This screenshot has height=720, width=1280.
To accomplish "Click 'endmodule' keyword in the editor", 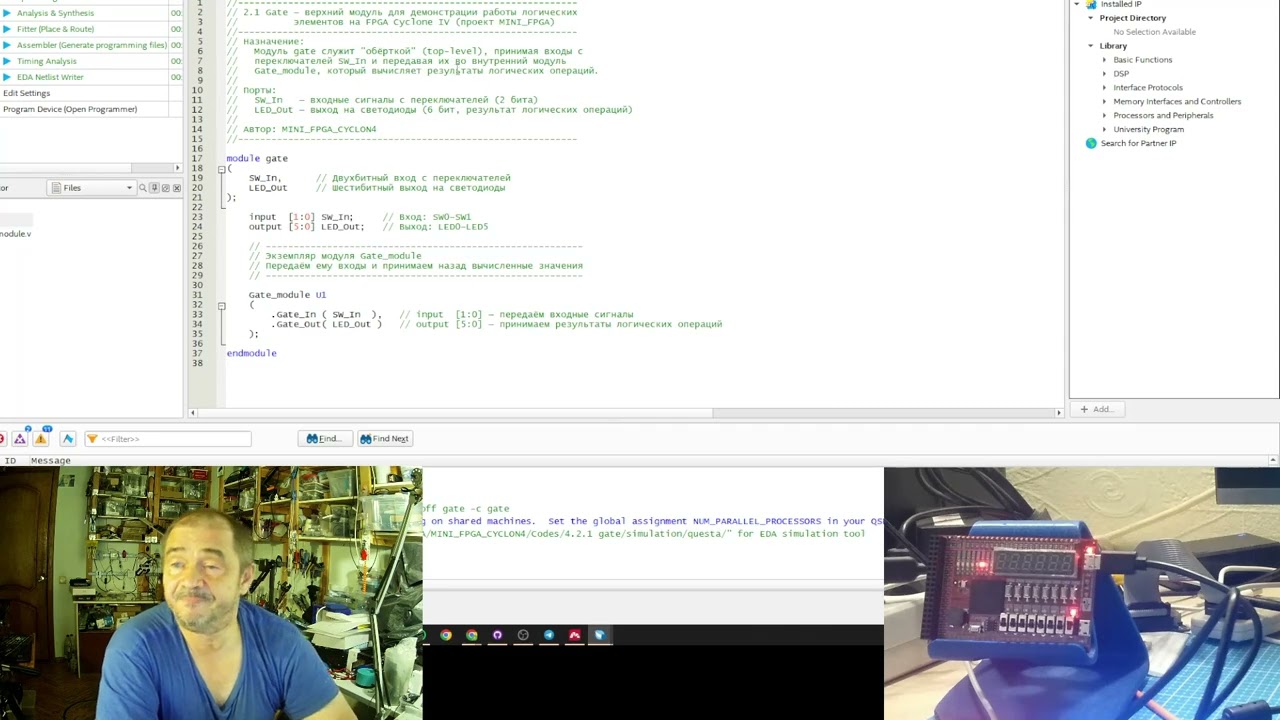I will tap(252, 353).
